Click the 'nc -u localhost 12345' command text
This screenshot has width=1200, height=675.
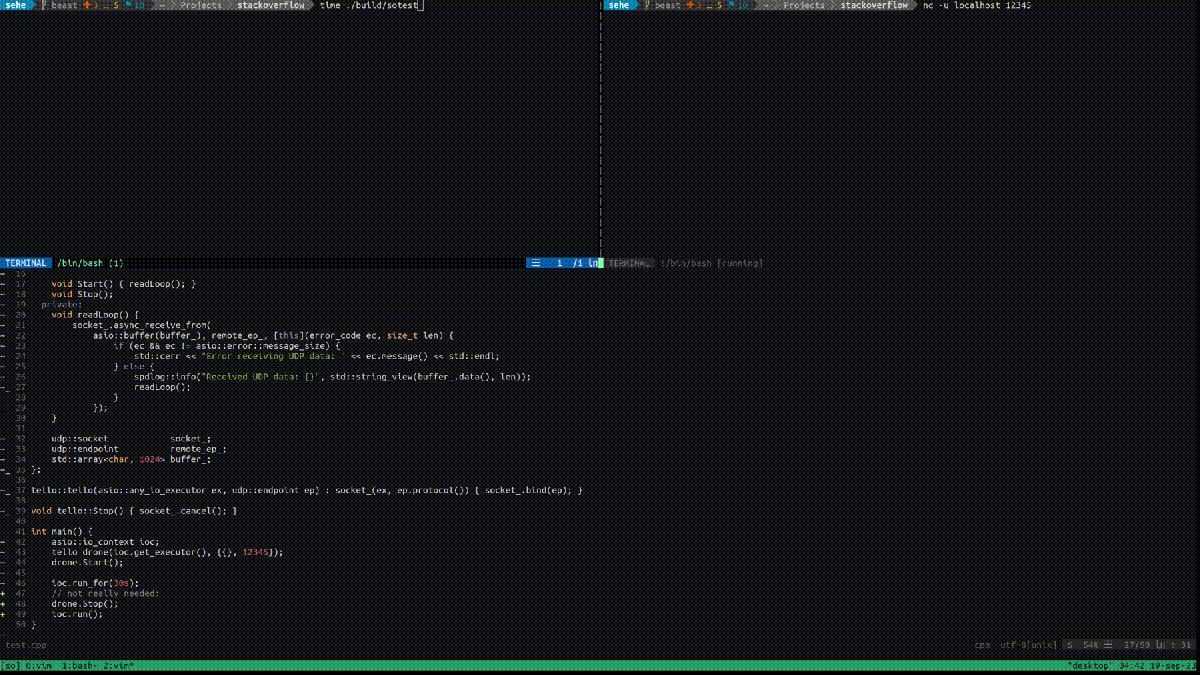pos(977,5)
